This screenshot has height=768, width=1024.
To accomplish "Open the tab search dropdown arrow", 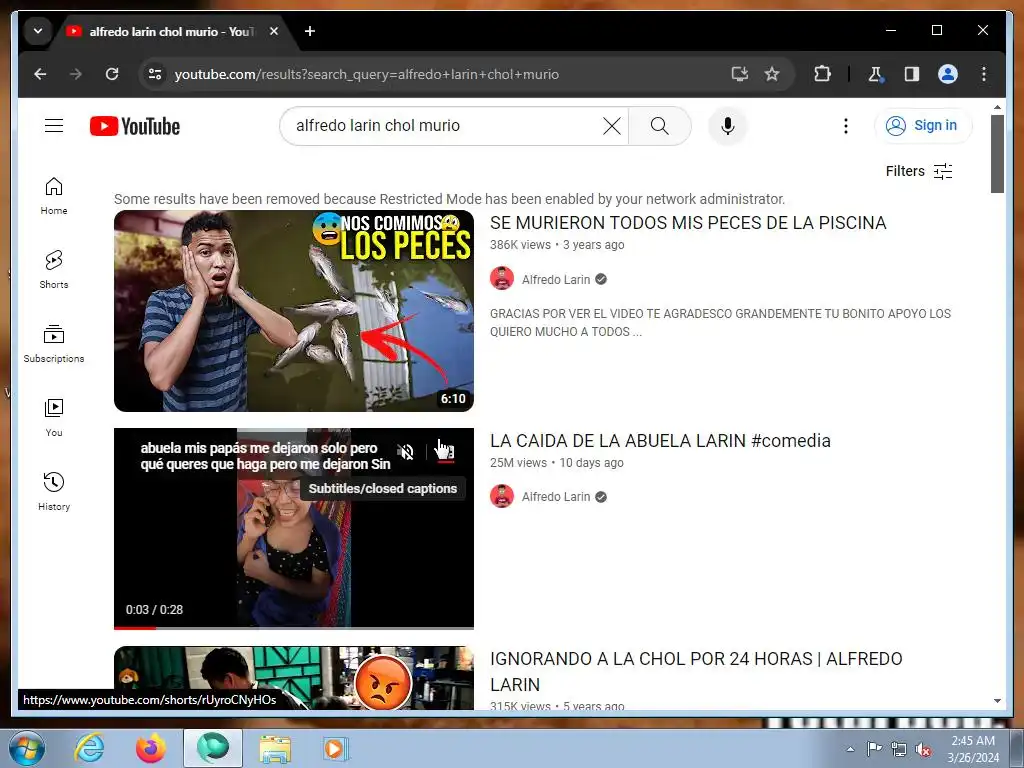I will pyautogui.click(x=38, y=31).
